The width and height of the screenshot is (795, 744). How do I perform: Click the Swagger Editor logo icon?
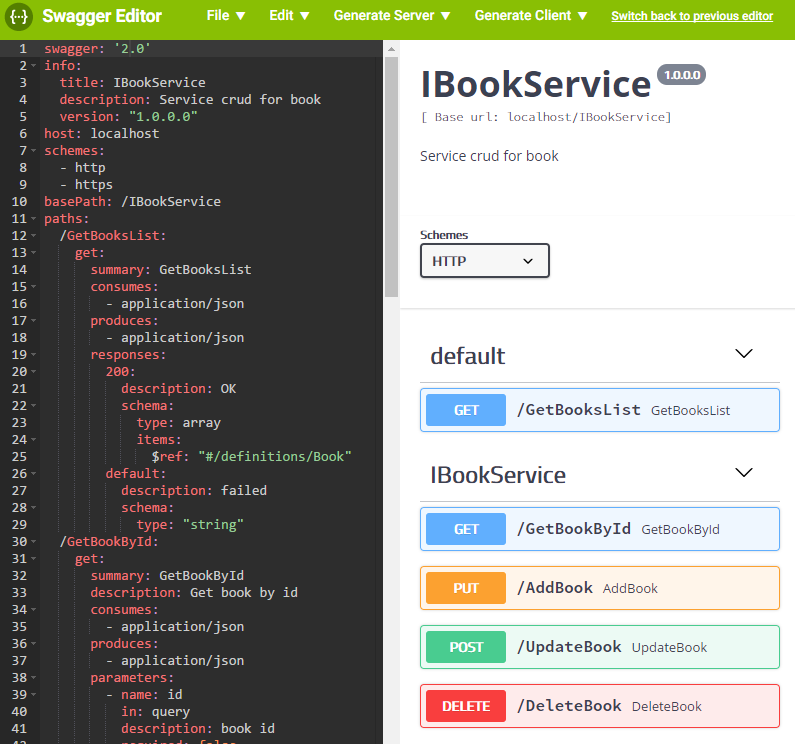coord(19,17)
